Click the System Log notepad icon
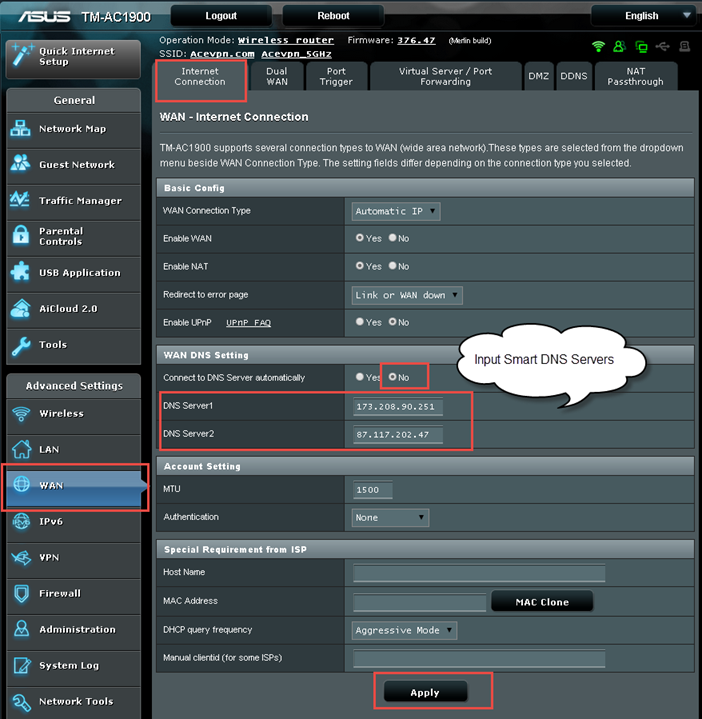 (x=22, y=665)
